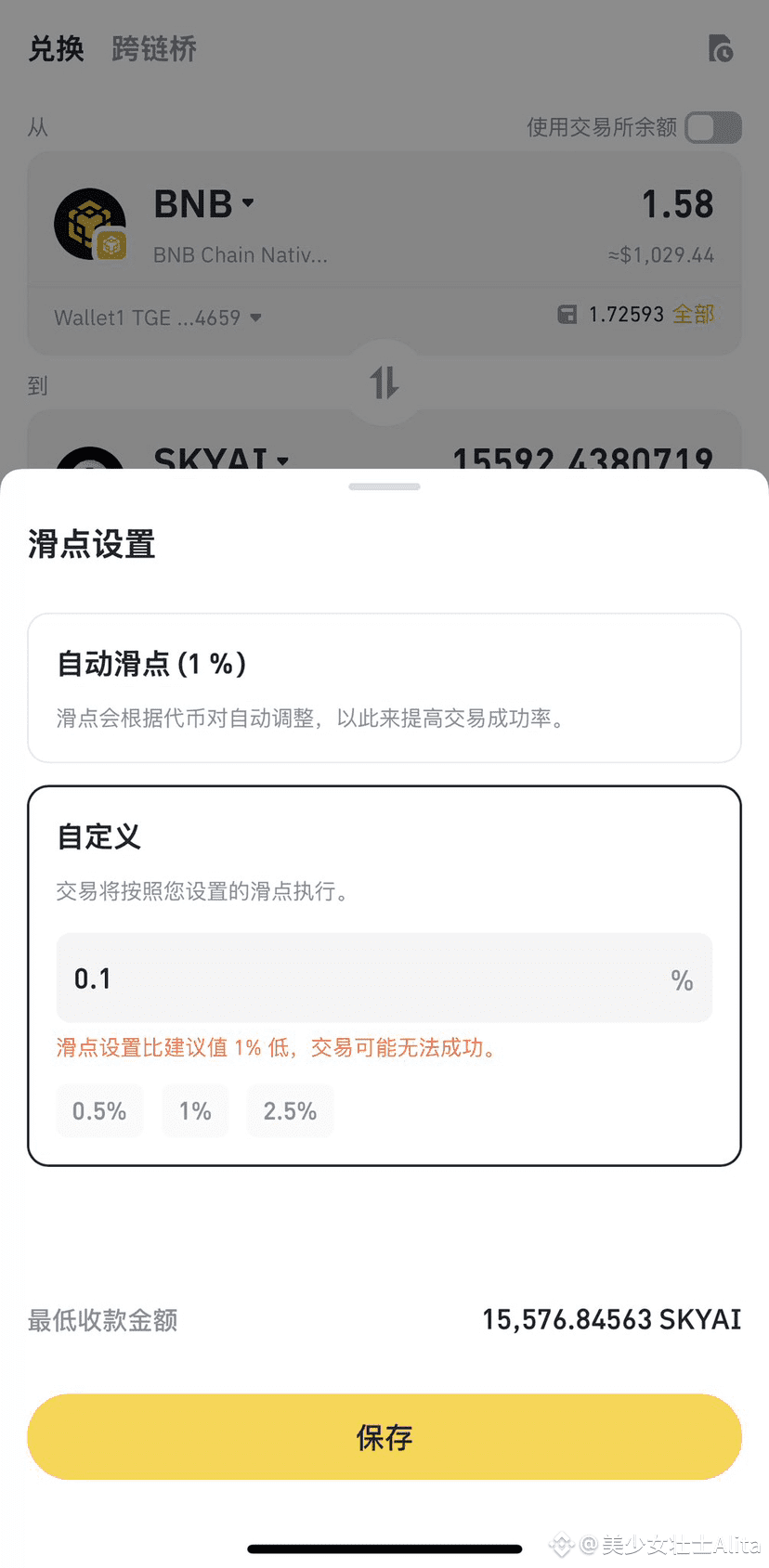769x1568 pixels.
Task: Choose the 2.5% slippage preset
Action: 290,1110
